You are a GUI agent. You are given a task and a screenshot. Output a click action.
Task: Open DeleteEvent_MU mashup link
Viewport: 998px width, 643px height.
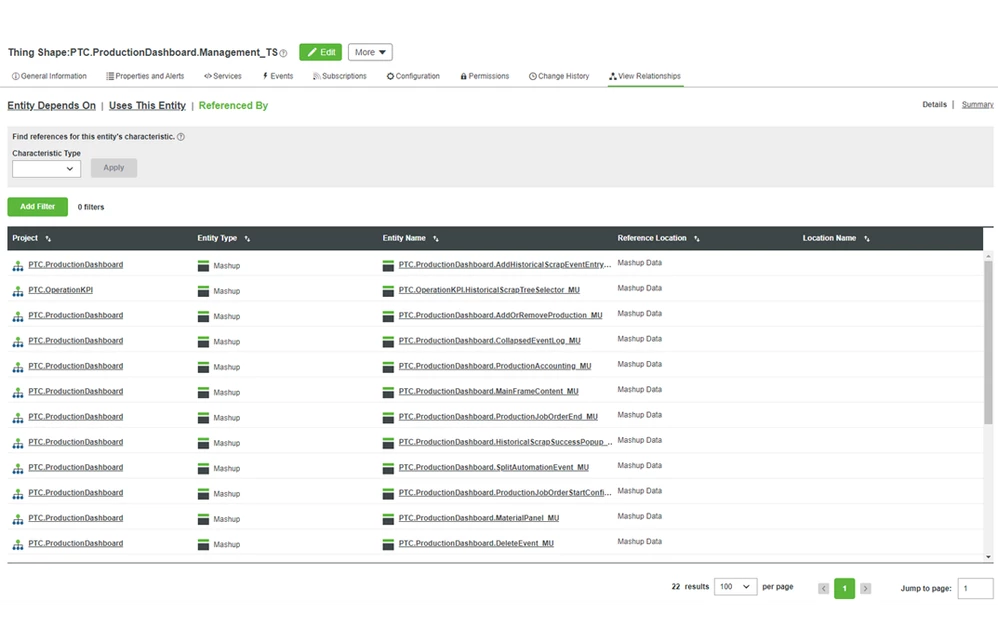tap(476, 544)
